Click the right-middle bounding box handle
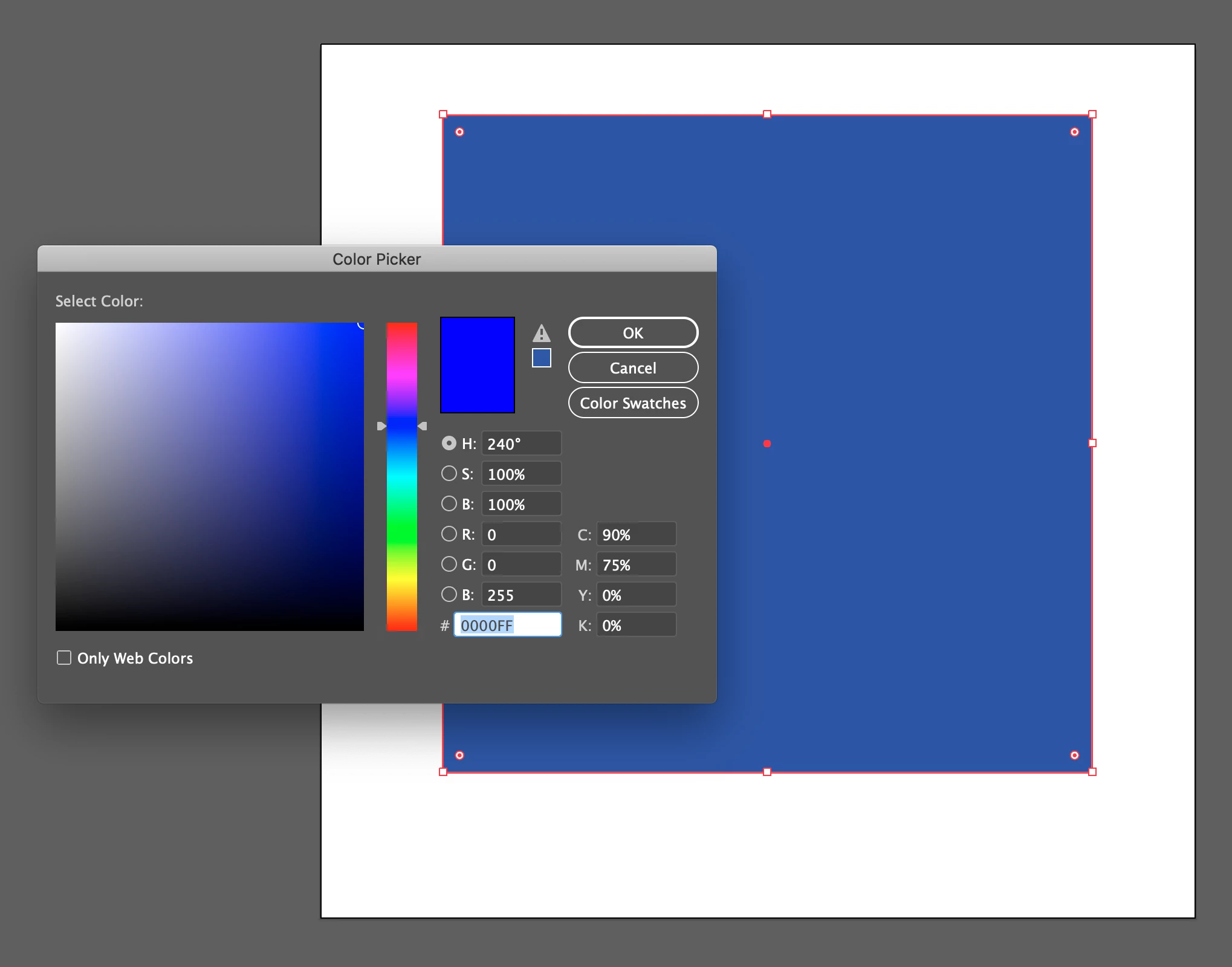Viewport: 1232px width, 967px height. [1092, 443]
